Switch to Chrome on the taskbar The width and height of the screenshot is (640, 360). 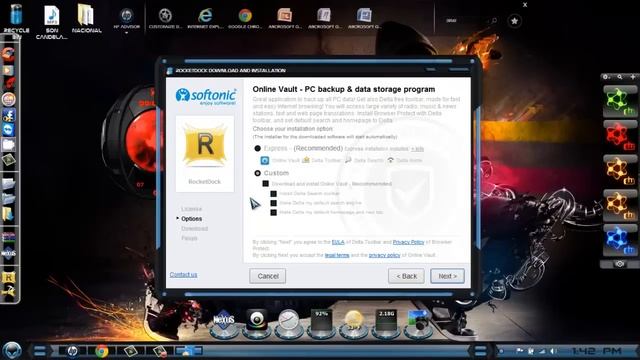102,351
